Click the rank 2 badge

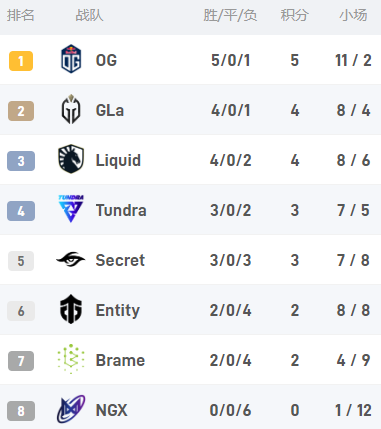coord(21,111)
